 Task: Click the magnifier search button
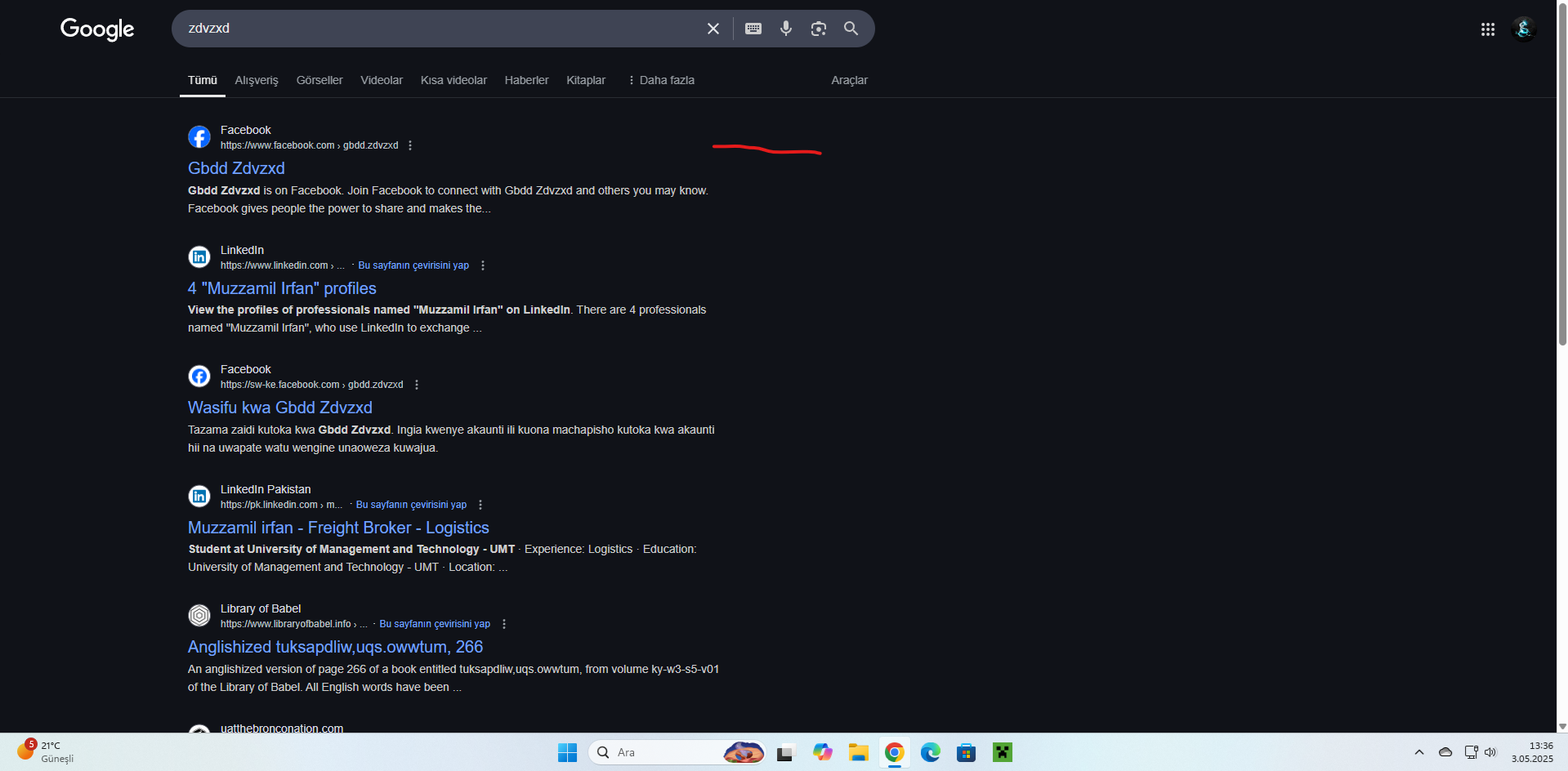(851, 29)
